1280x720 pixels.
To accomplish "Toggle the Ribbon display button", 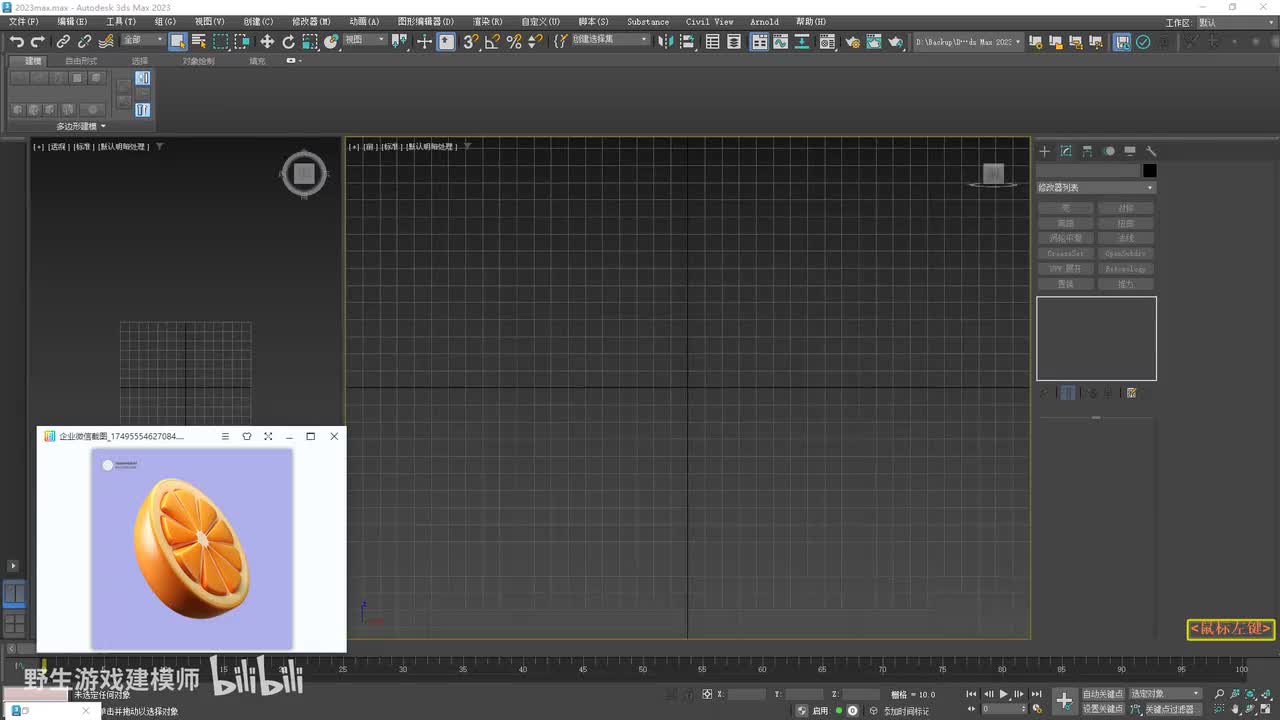I will click(x=760, y=41).
